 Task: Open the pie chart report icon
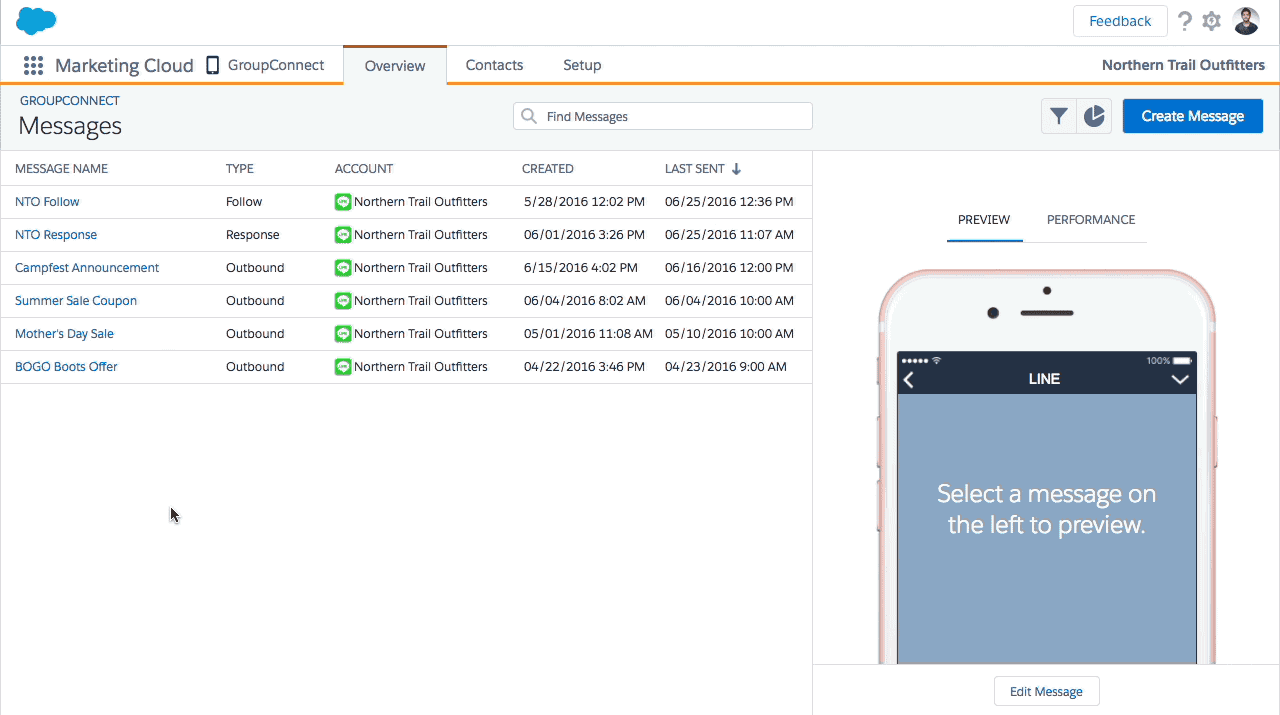(x=1094, y=116)
